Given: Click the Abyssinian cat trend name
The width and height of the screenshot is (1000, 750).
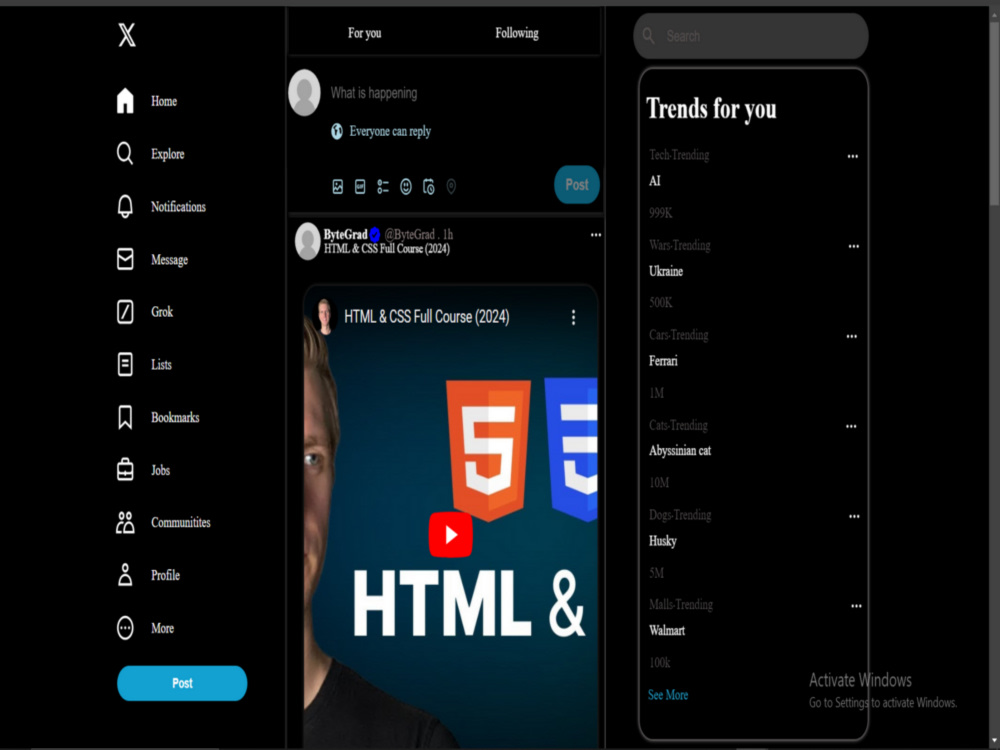Looking at the screenshot, I should coord(680,451).
